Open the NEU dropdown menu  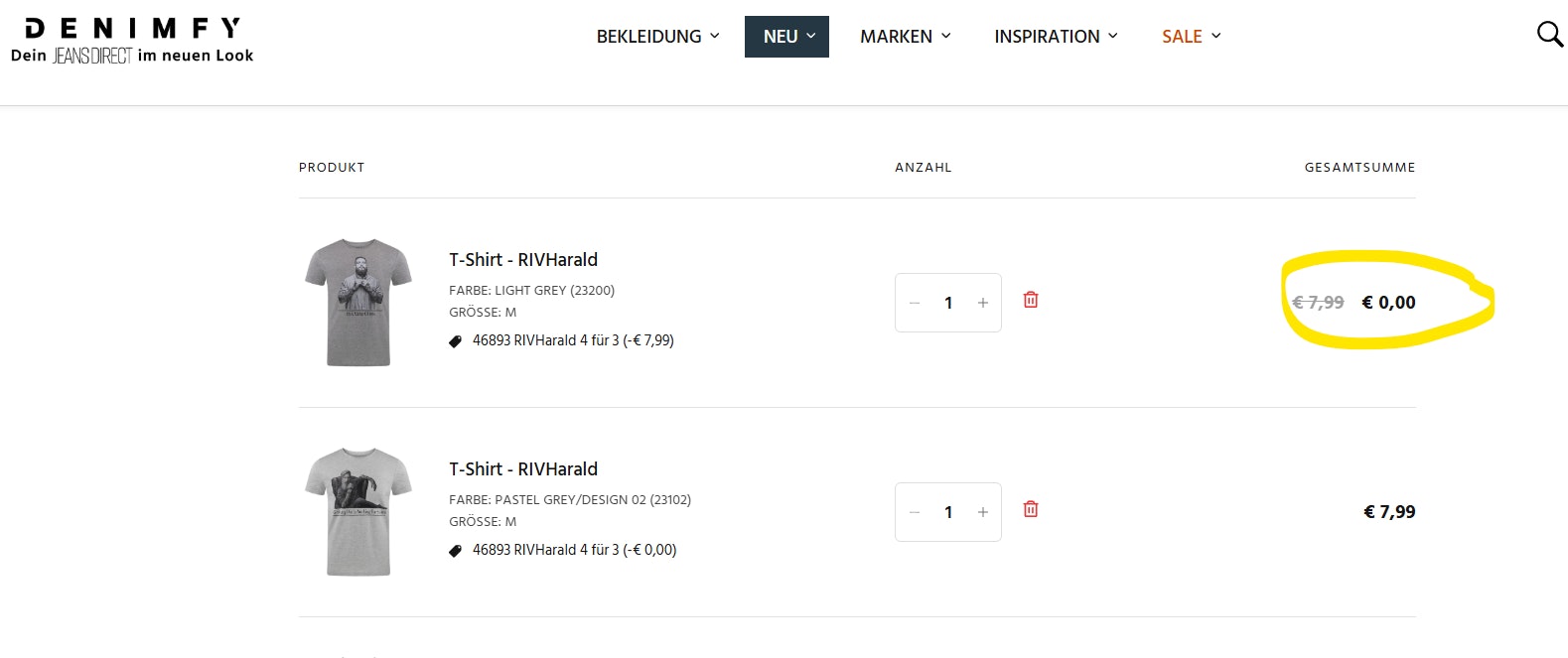[x=786, y=37]
